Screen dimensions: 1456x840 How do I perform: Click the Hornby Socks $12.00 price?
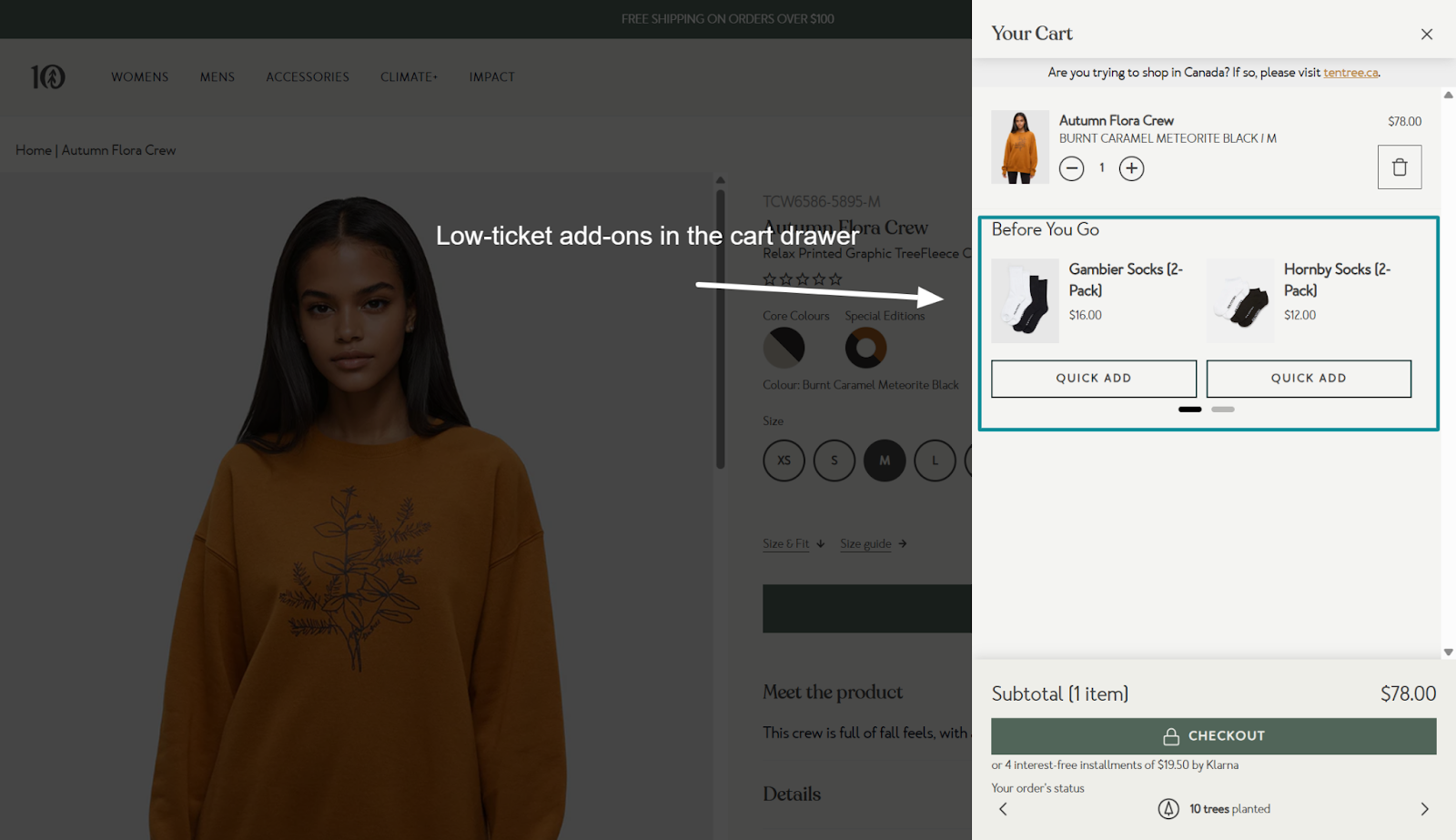[x=1299, y=316]
